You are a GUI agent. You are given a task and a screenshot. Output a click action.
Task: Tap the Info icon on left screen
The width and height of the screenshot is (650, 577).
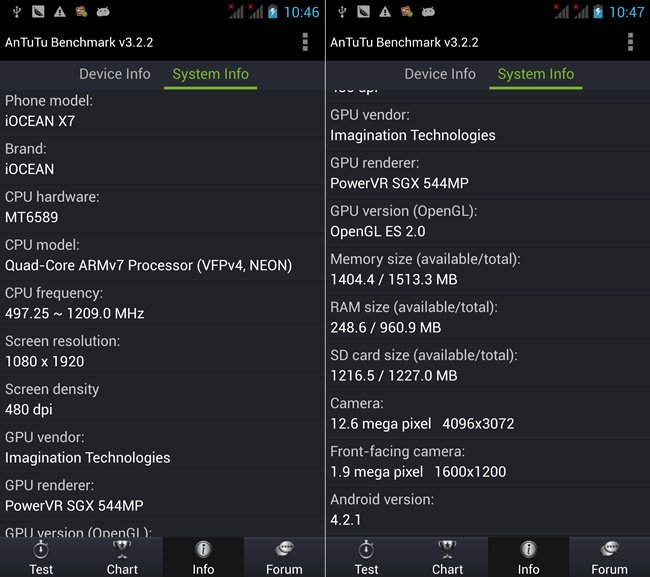pyautogui.click(x=203, y=549)
